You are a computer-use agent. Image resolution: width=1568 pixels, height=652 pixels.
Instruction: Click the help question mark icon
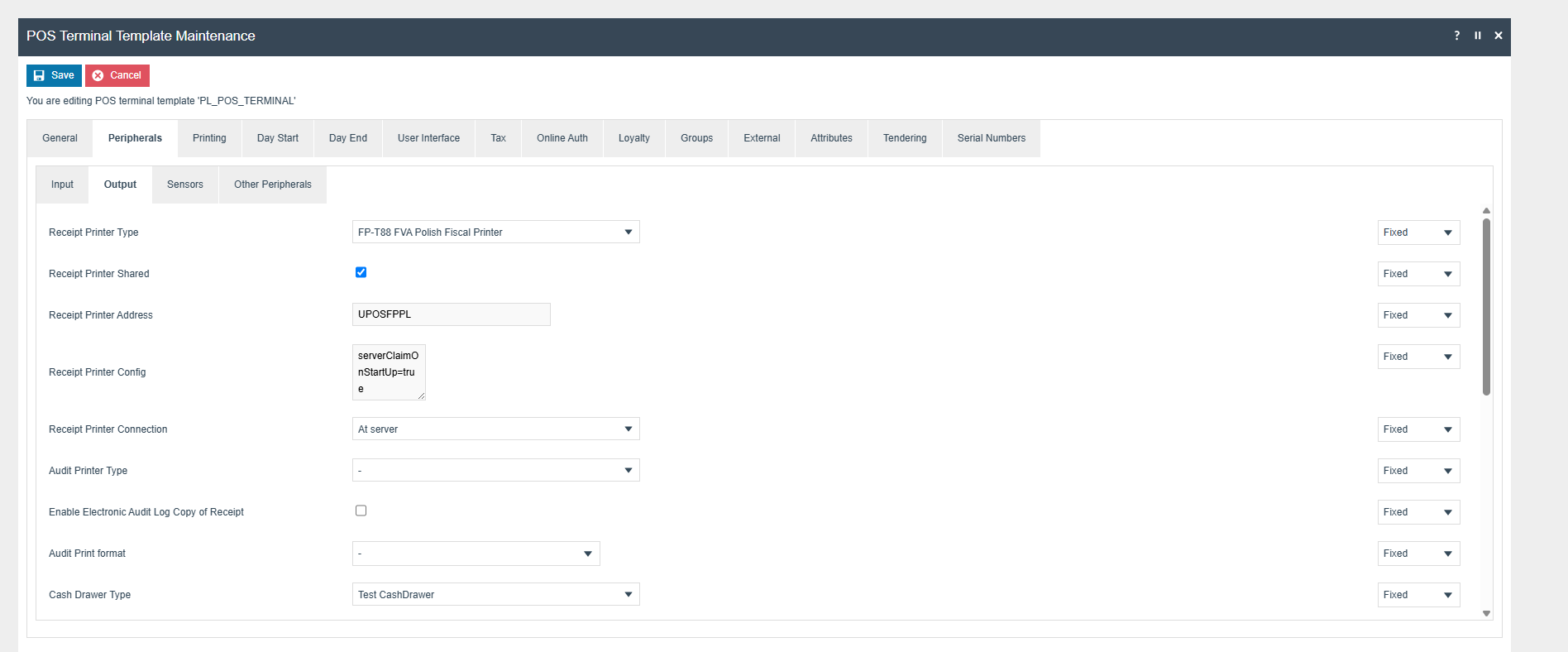point(1456,36)
